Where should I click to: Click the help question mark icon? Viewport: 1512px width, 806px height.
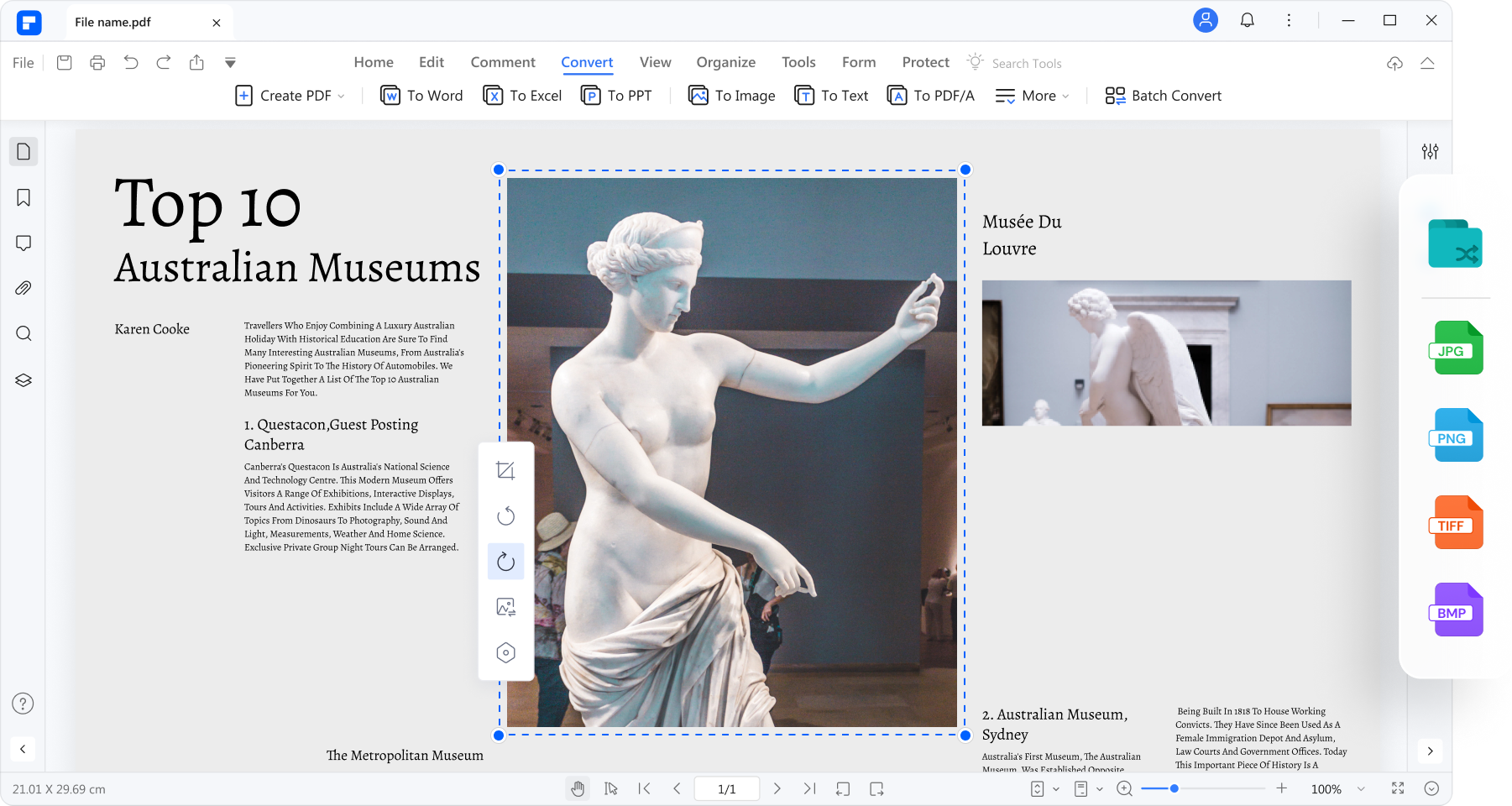pos(23,704)
